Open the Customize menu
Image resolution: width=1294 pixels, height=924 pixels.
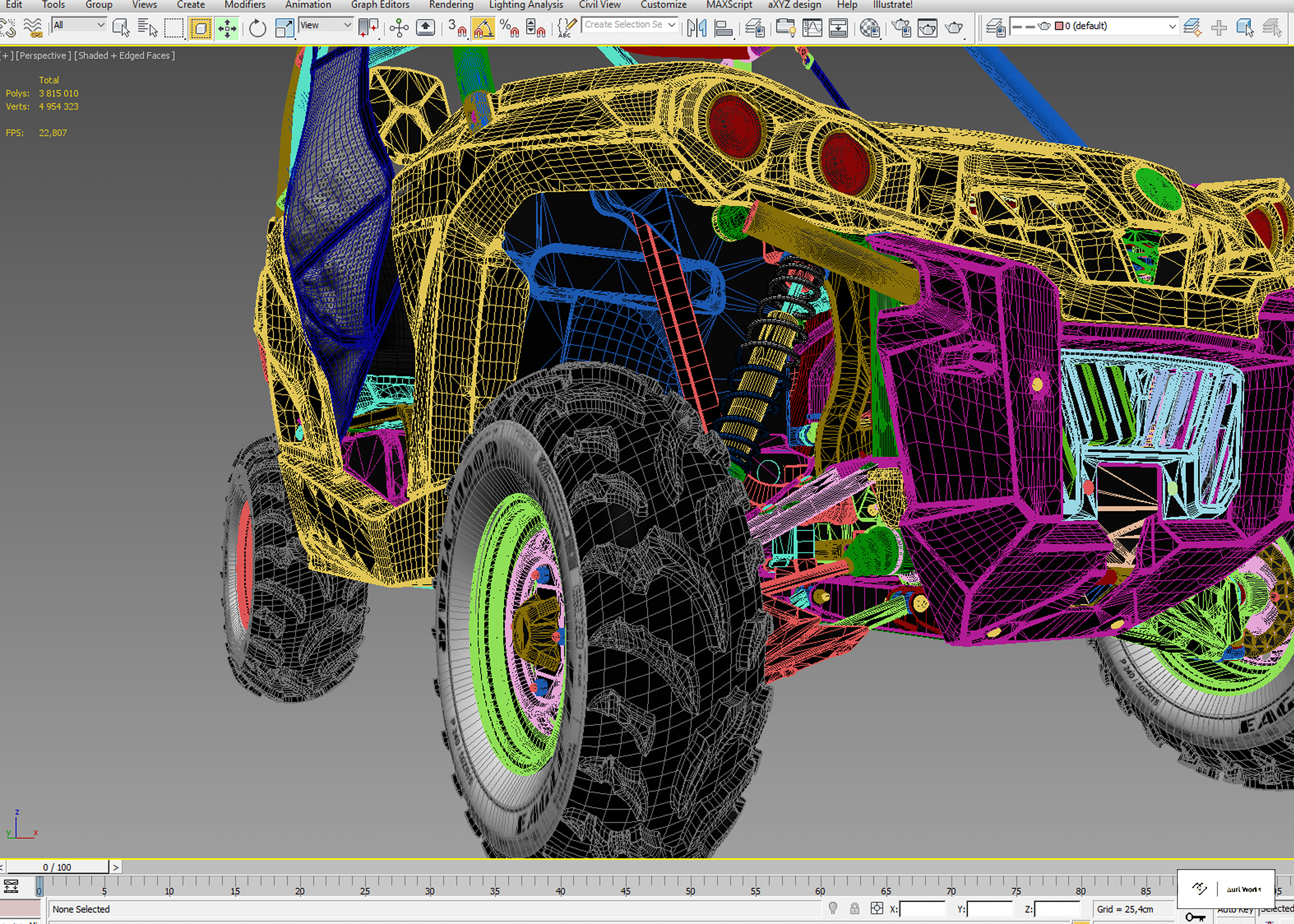pyautogui.click(x=663, y=5)
